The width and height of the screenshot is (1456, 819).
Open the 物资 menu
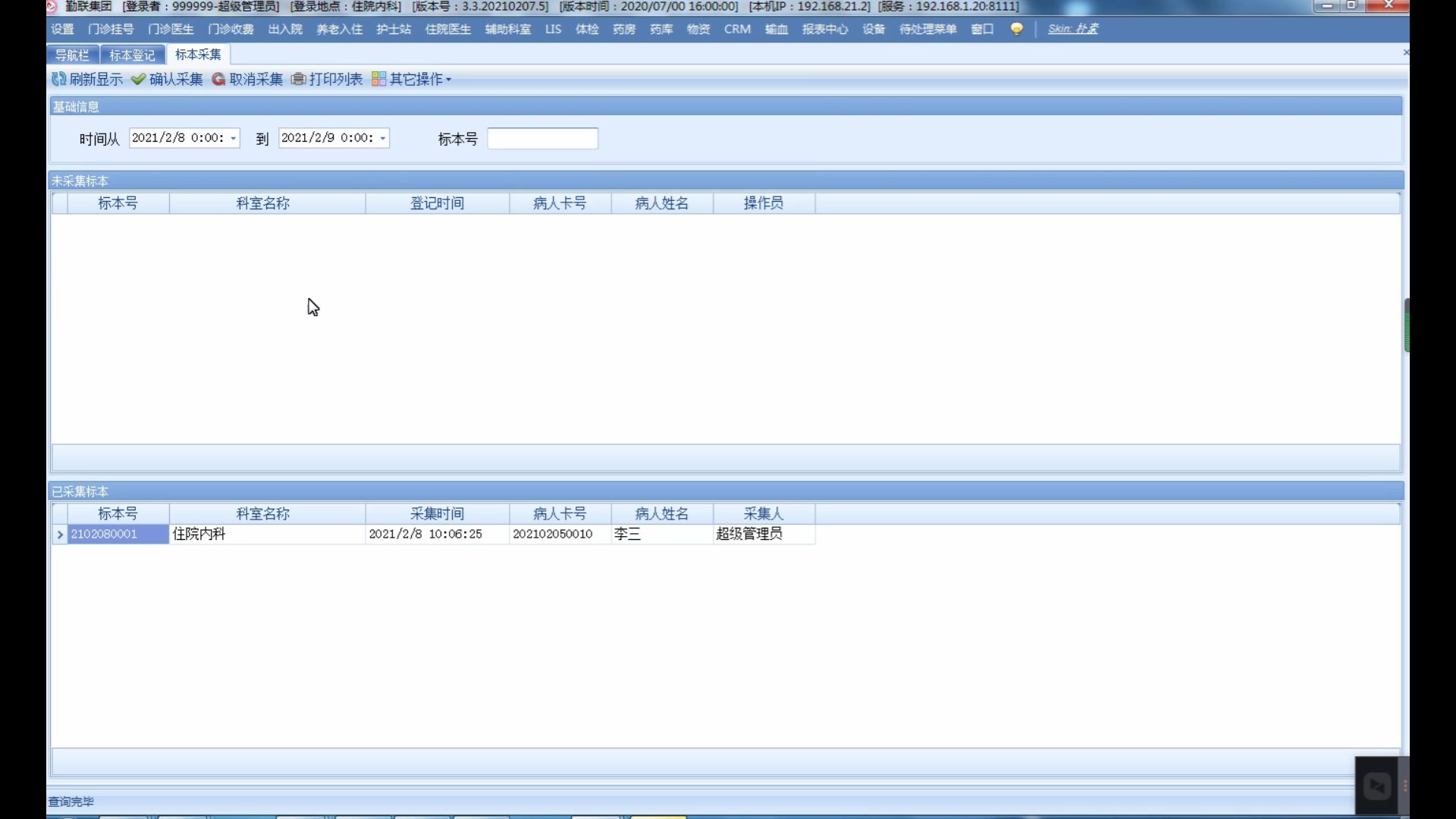tap(698, 29)
